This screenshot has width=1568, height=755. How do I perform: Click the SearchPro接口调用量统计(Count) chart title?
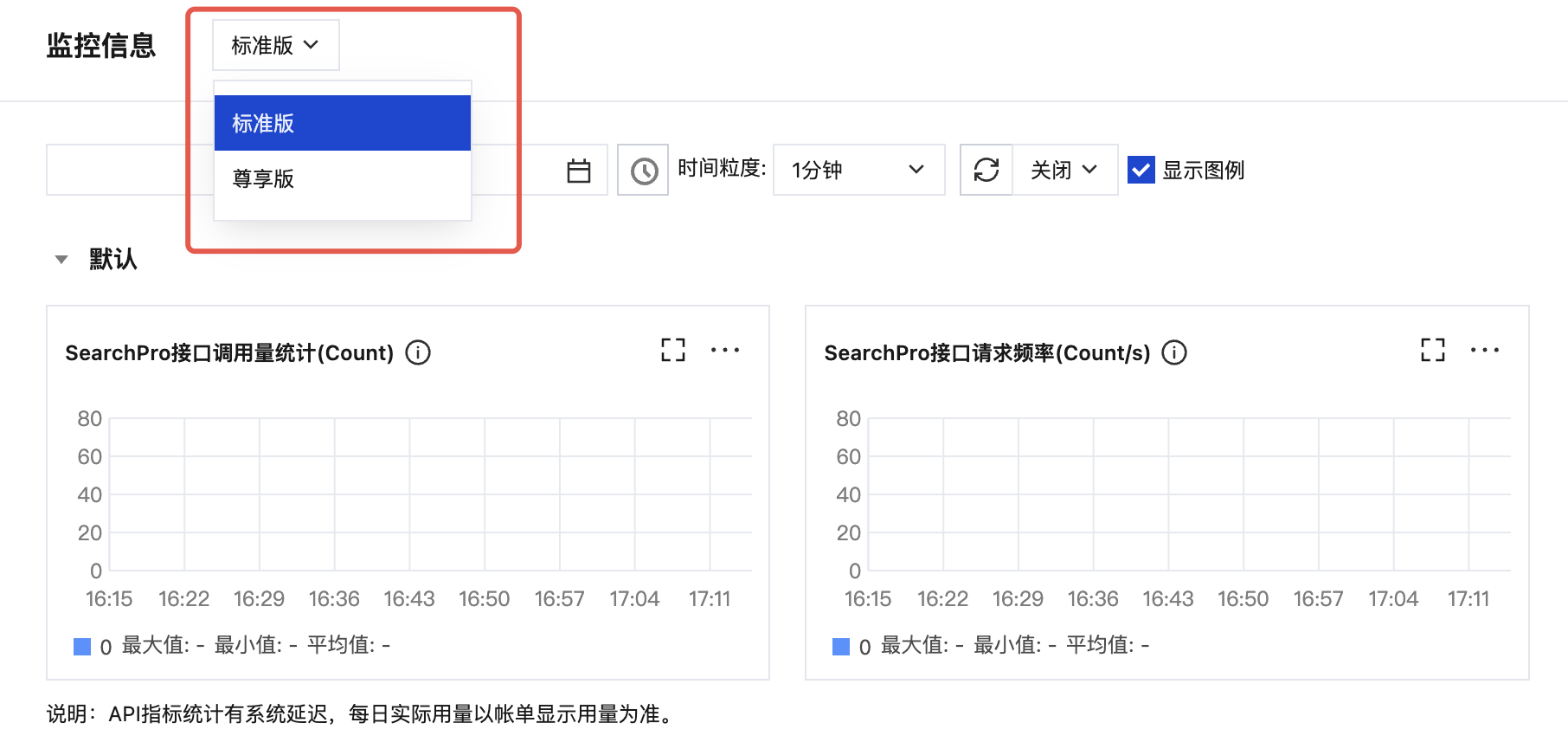(x=229, y=352)
